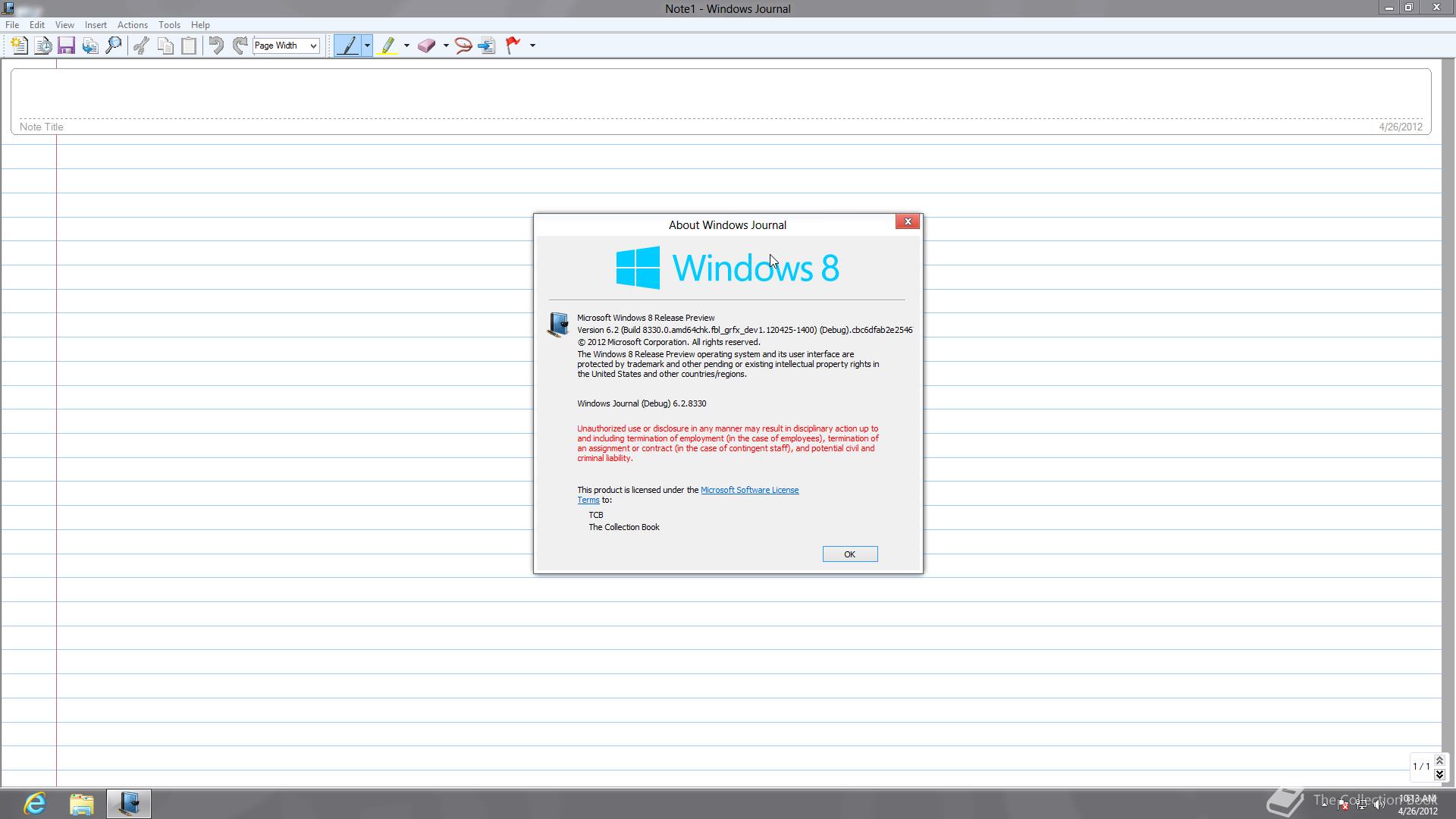Select the Eraser tool

pos(427,45)
